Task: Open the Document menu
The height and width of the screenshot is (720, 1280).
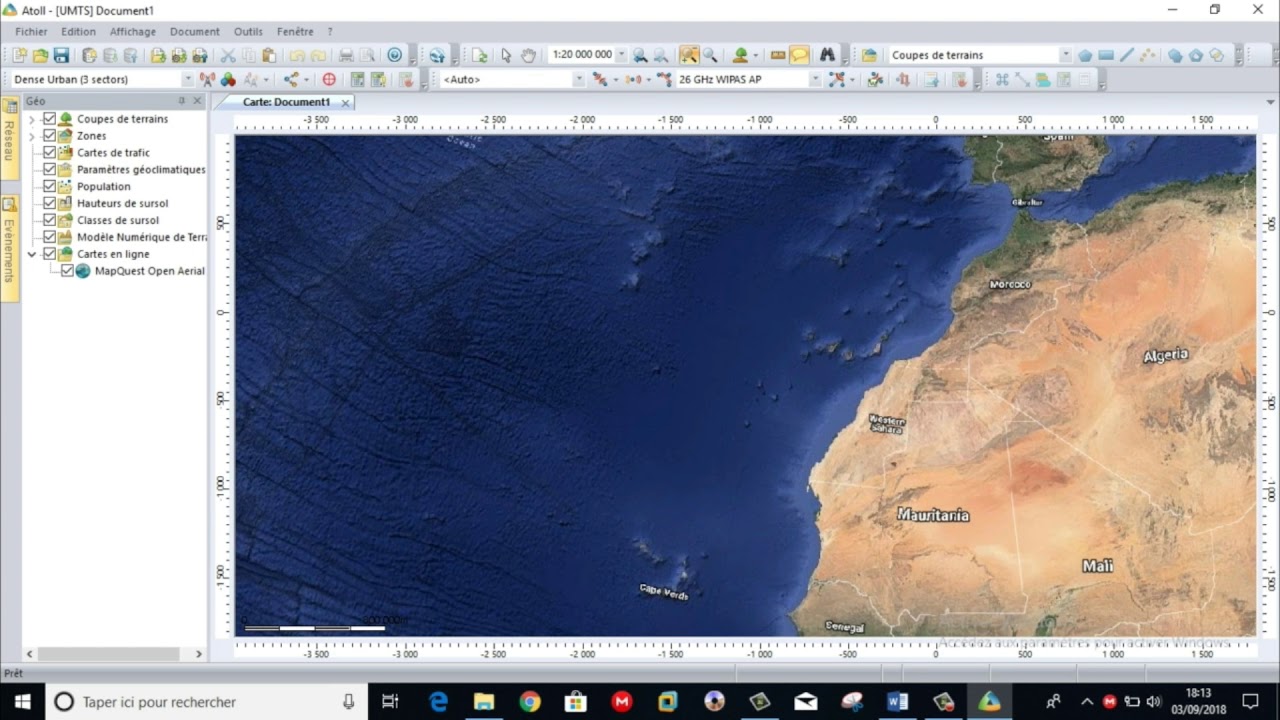Action: (195, 32)
